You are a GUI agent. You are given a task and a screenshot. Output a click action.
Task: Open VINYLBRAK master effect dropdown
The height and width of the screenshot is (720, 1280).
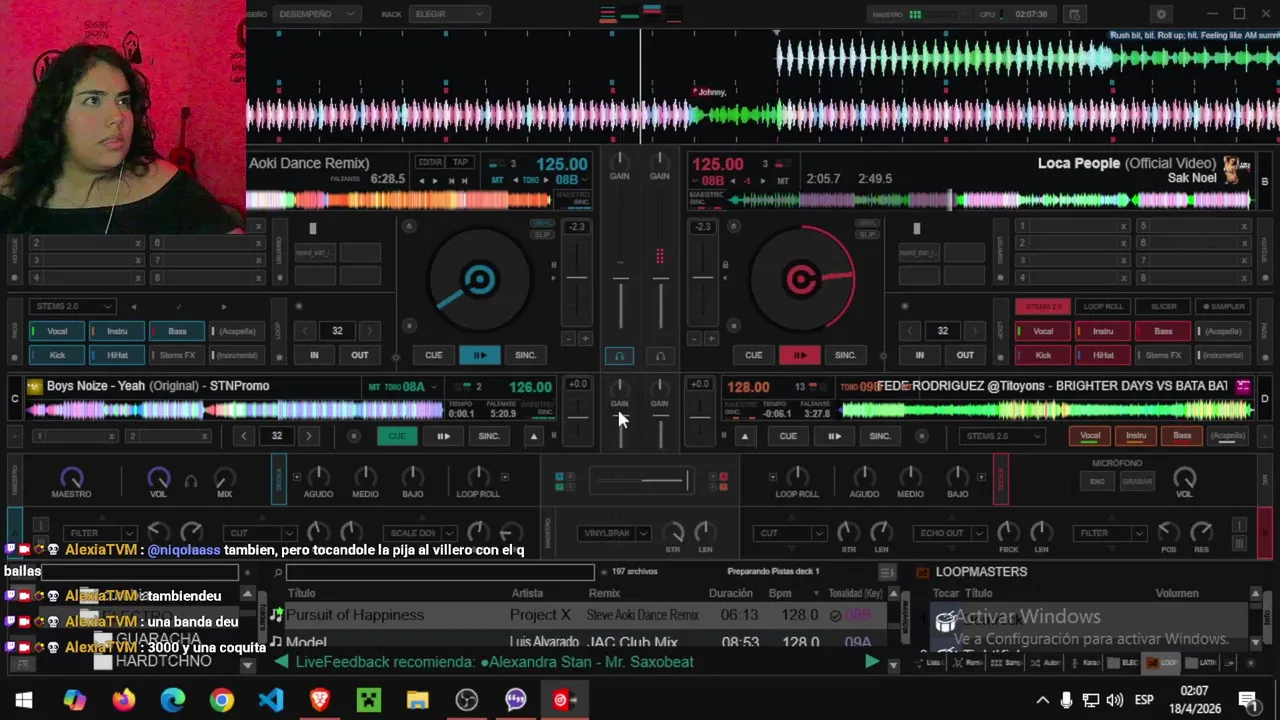pyautogui.click(x=615, y=533)
